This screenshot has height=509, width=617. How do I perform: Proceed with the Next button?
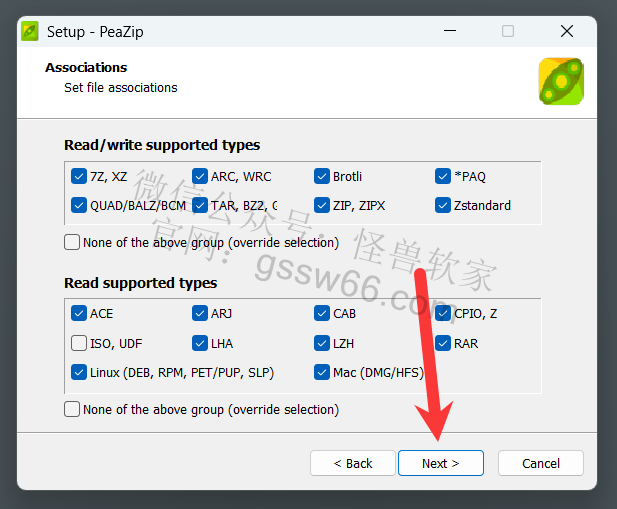[441, 463]
